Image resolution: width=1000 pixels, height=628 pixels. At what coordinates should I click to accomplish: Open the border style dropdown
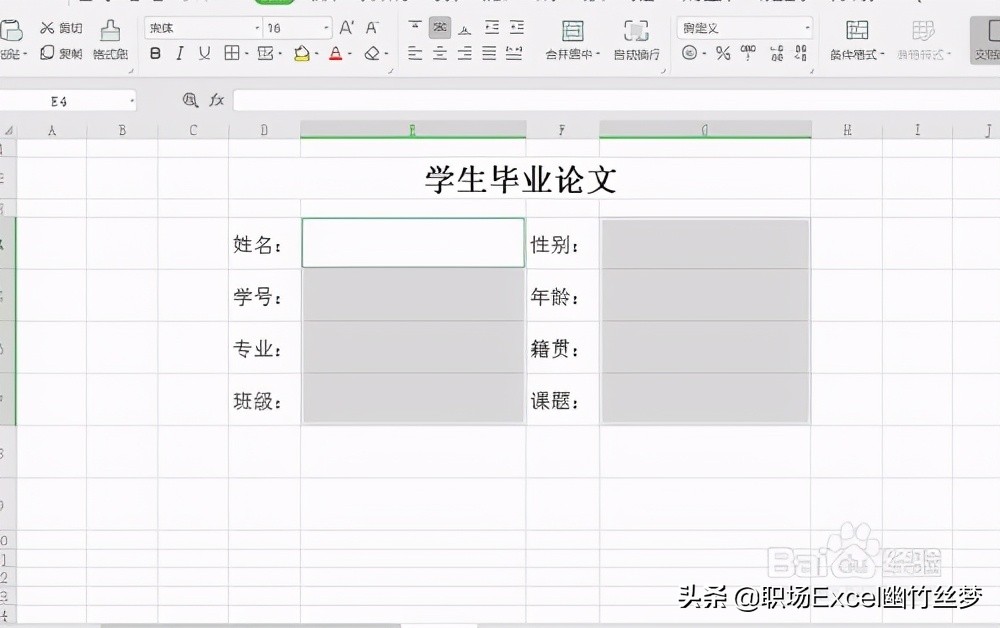tap(247, 54)
